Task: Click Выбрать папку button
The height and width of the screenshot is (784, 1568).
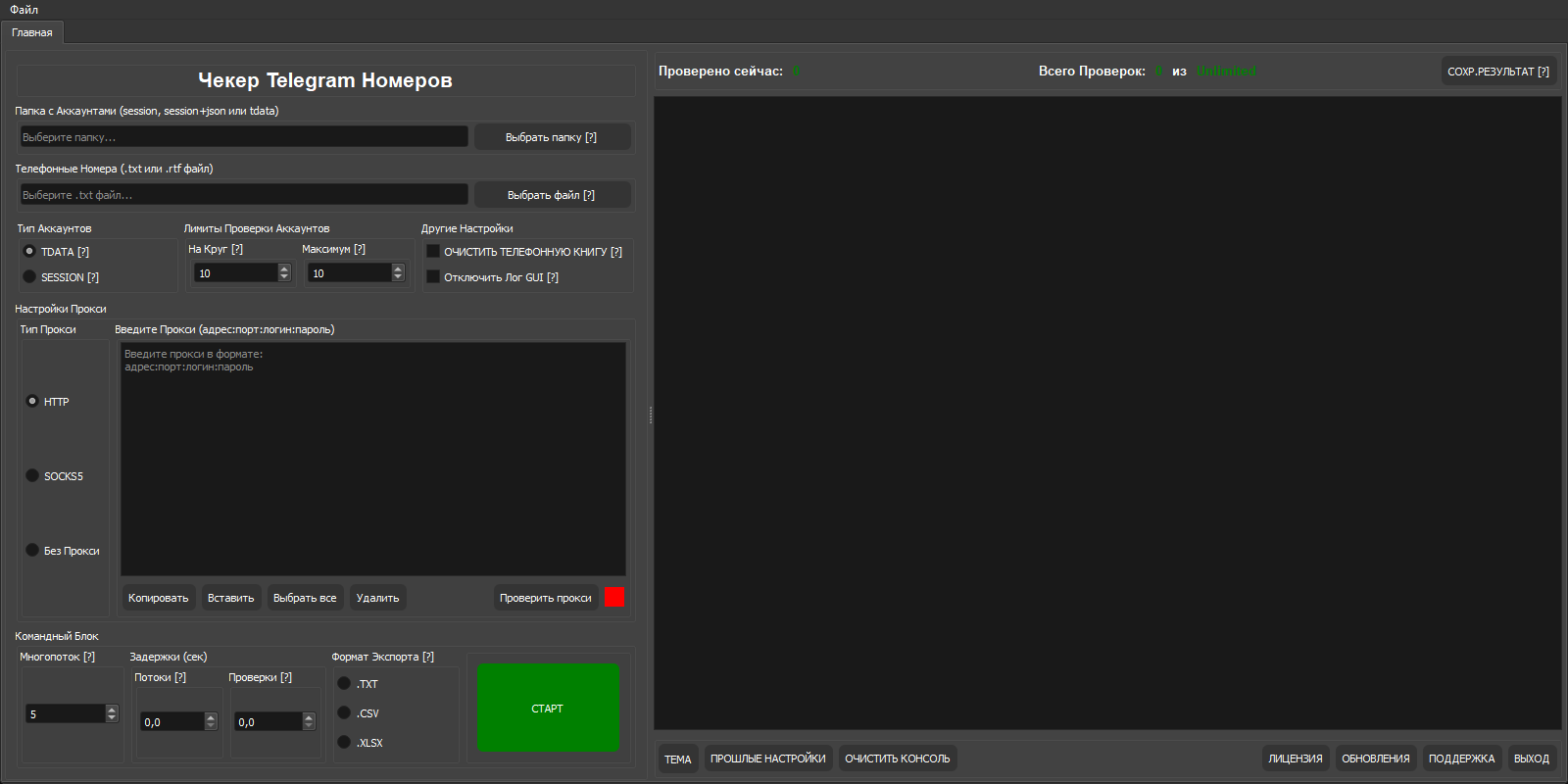Action: [551, 137]
